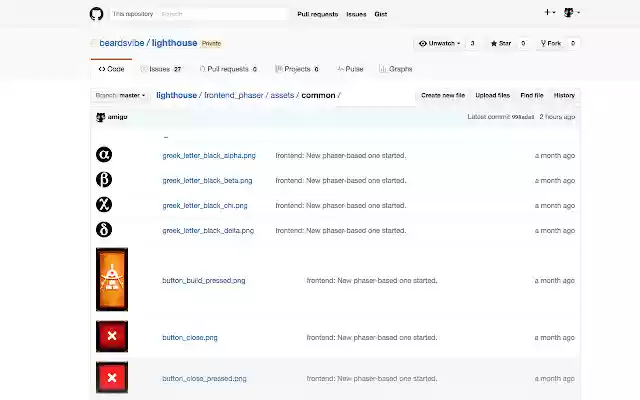
Task: Open button_close_pressed.png file
Action: point(204,379)
